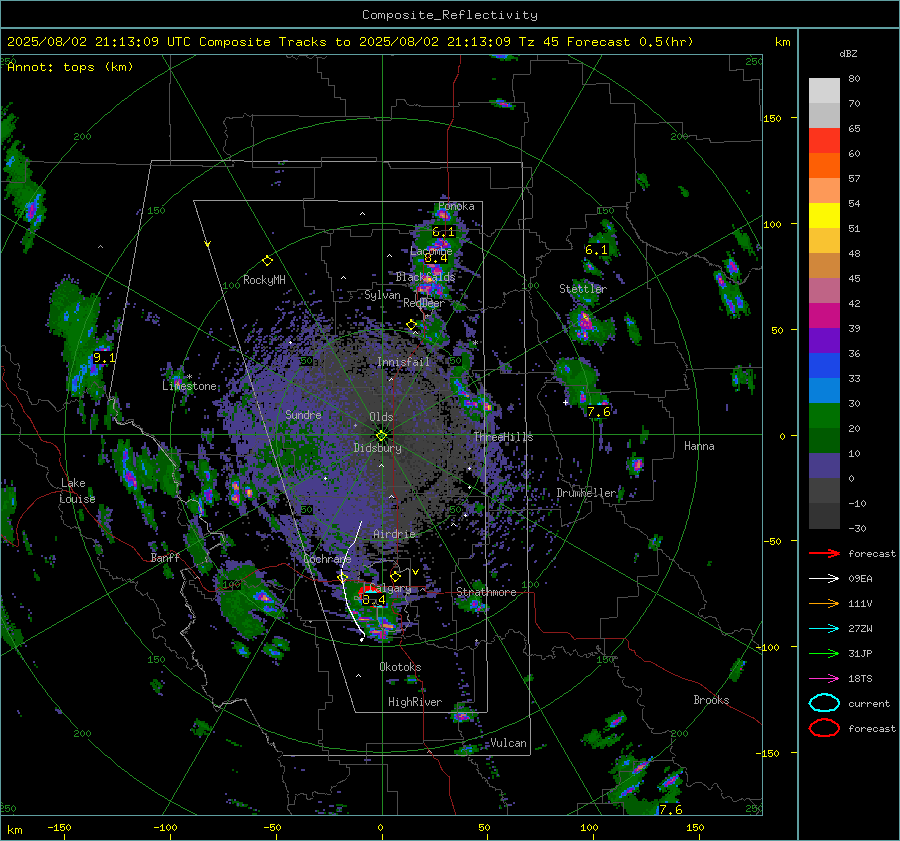Click the green 31JP arrow legend icon
Screen dimensions: 900x841
click(824, 653)
